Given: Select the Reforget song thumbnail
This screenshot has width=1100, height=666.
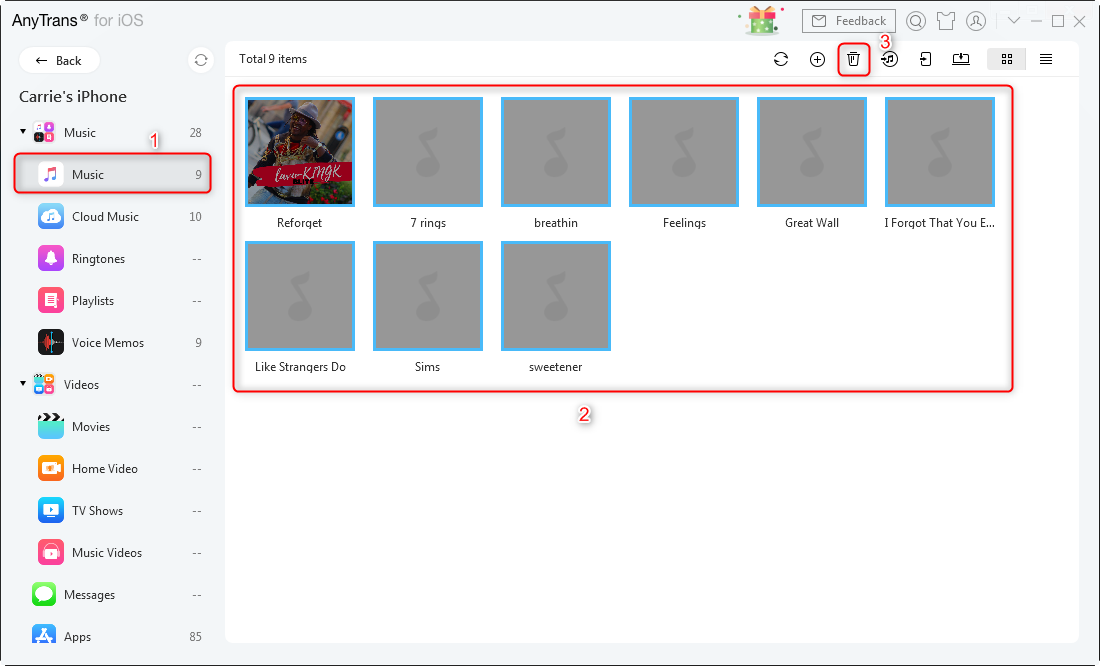Looking at the screenshot, I should 300,152.
